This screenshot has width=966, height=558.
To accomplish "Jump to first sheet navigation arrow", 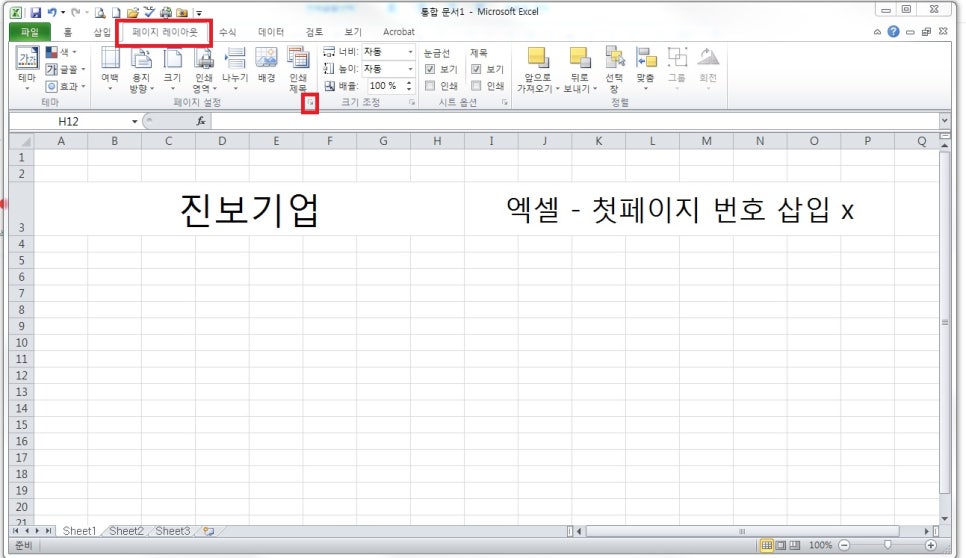I will click(x=15, y=530).
